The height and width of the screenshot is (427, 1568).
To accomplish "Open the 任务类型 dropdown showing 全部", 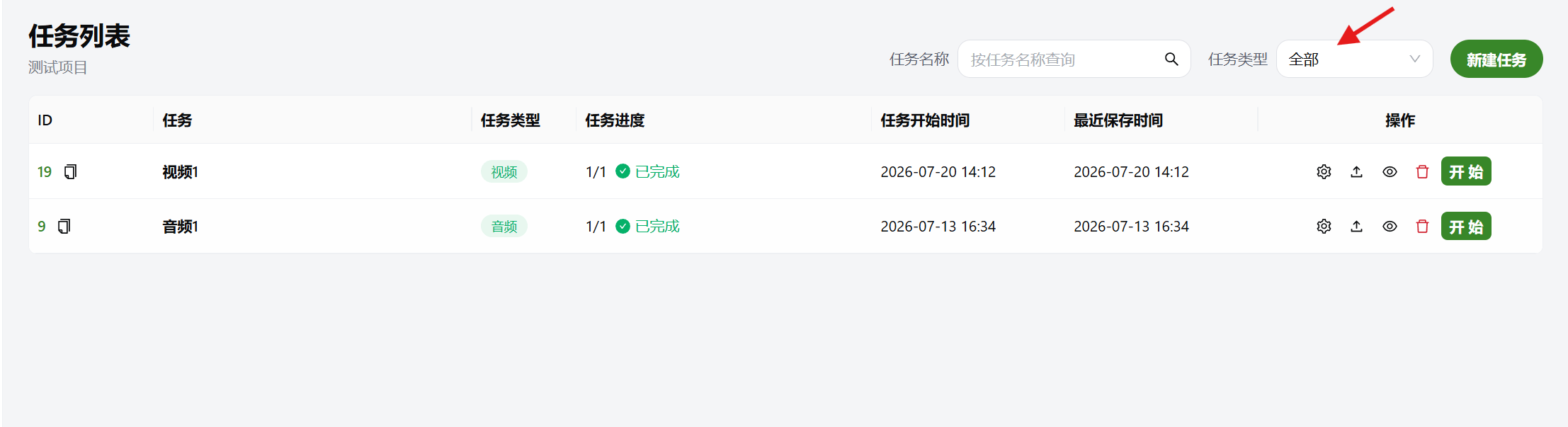I will click(x=1354, y=59).
